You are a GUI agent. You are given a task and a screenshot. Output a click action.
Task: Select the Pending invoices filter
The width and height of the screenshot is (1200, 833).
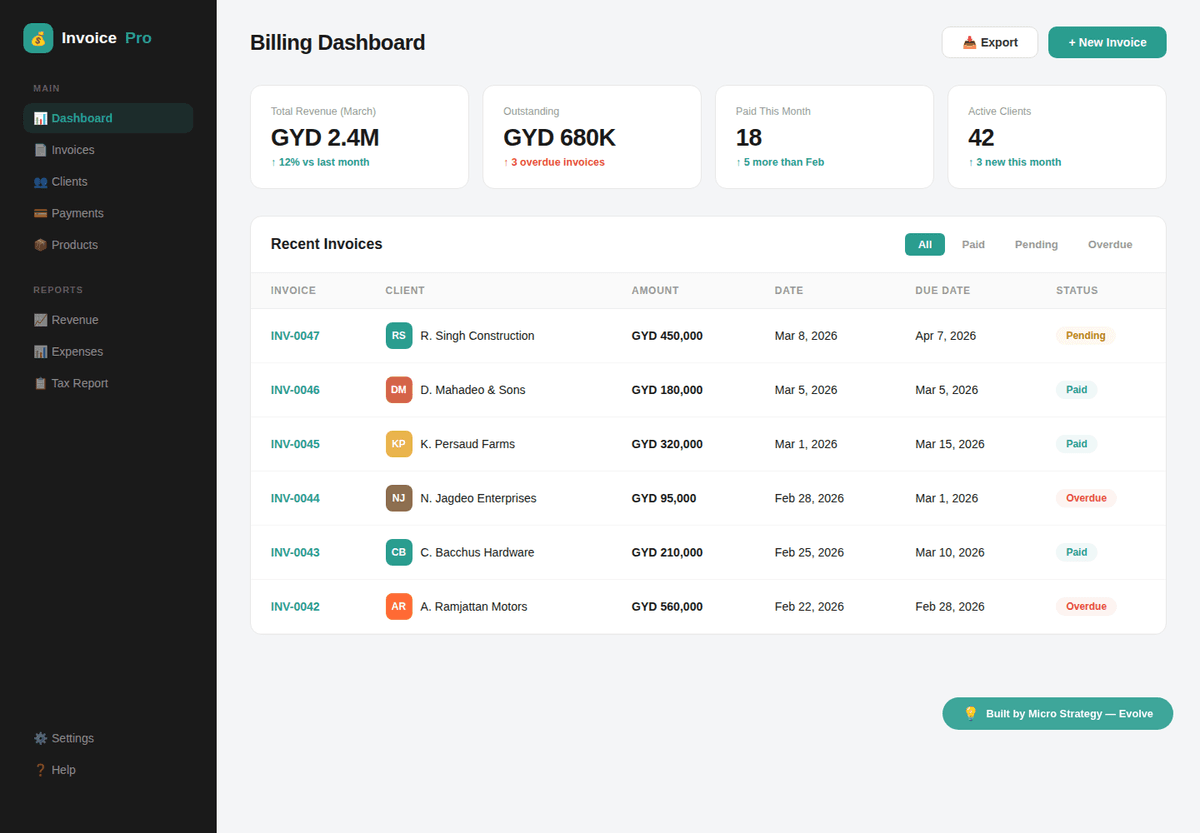(1036, 244)
